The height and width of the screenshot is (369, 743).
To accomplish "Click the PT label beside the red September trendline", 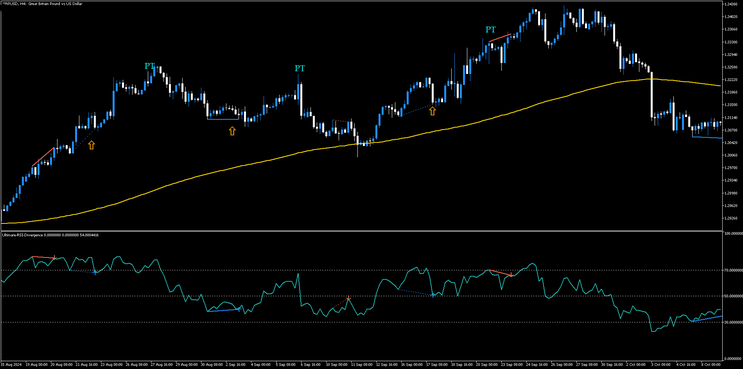I will (x=491, y=29).
